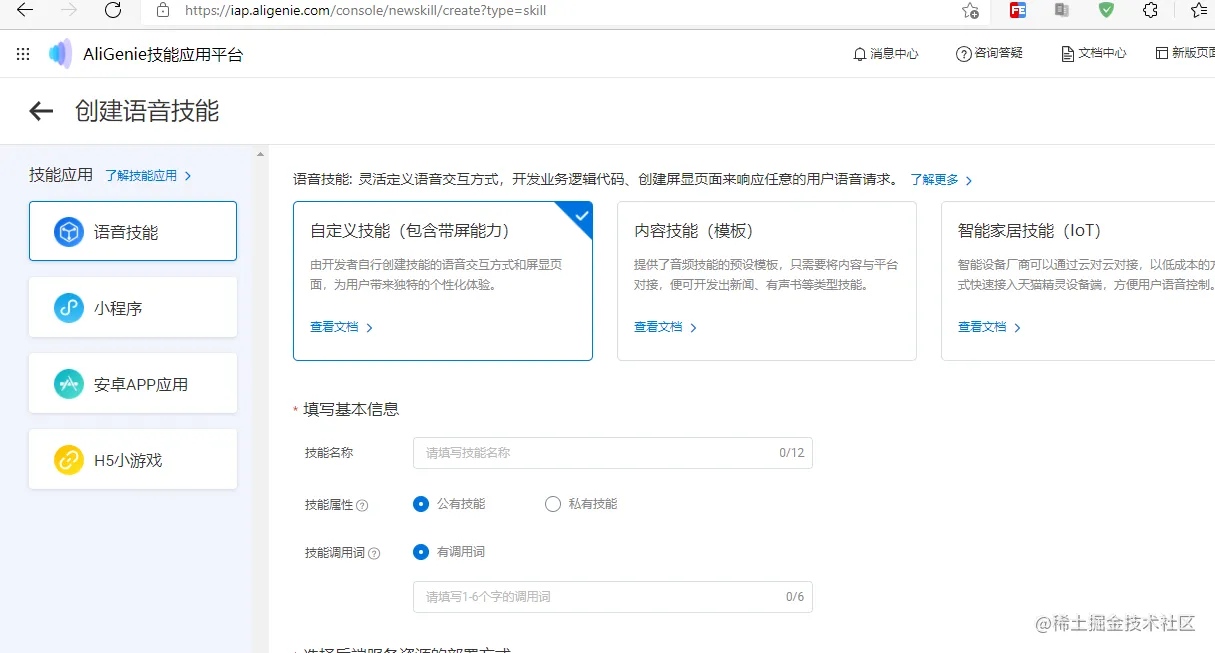This screenshot has width=1215, height=653.
Task: Click the browser URL address text
Action: click(365, 11)
